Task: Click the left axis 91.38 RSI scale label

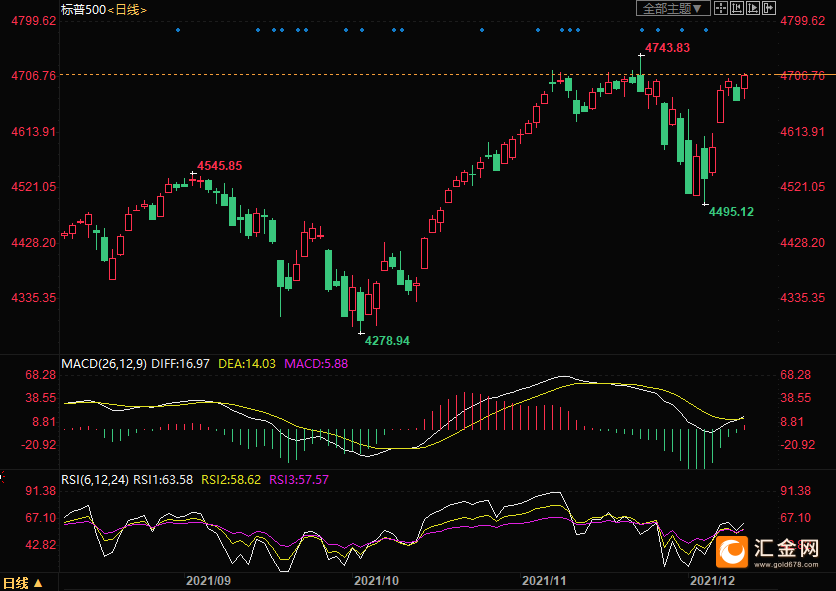Action: [x=41, y=491]
